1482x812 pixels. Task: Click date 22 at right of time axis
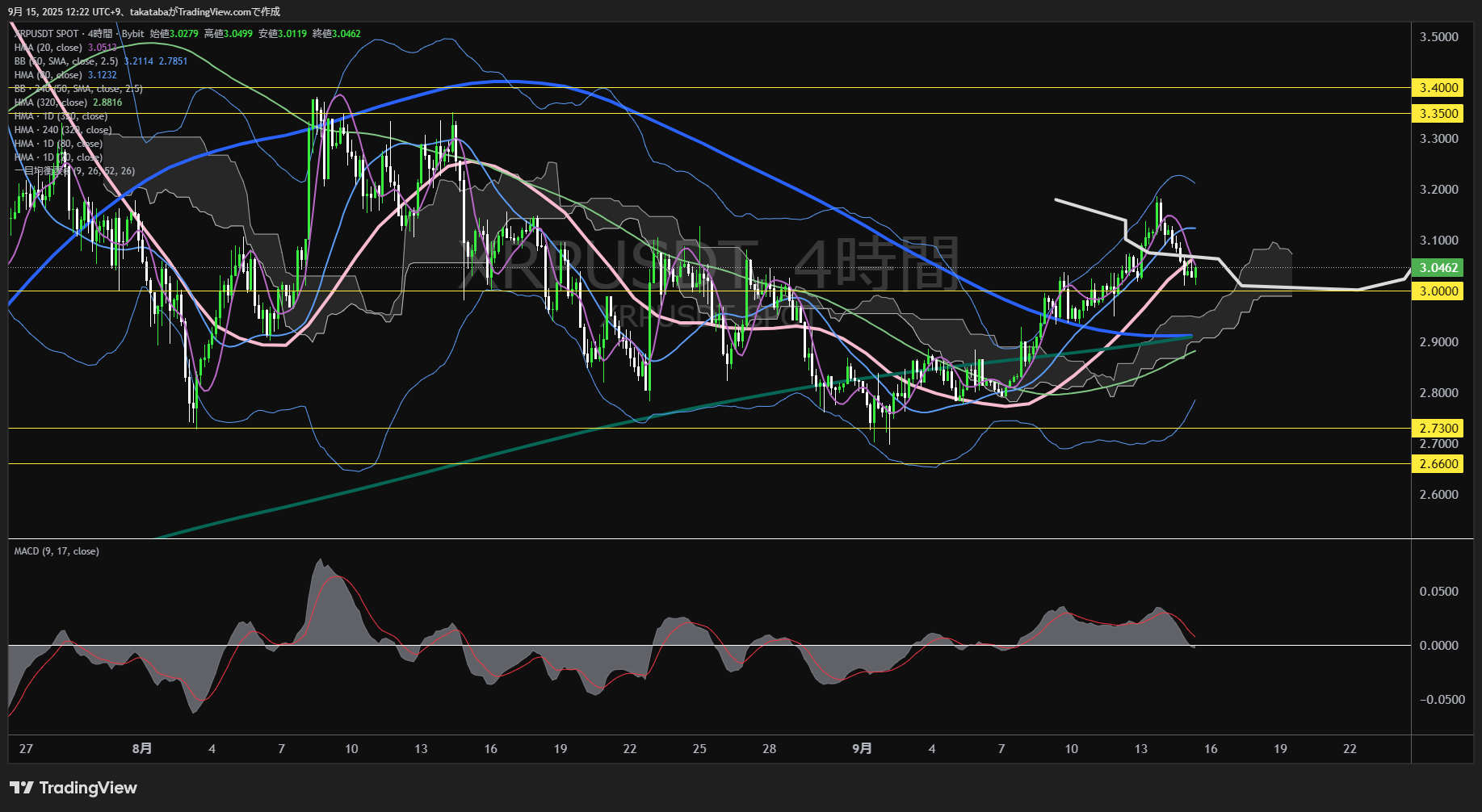click(x=1350, y=749)
